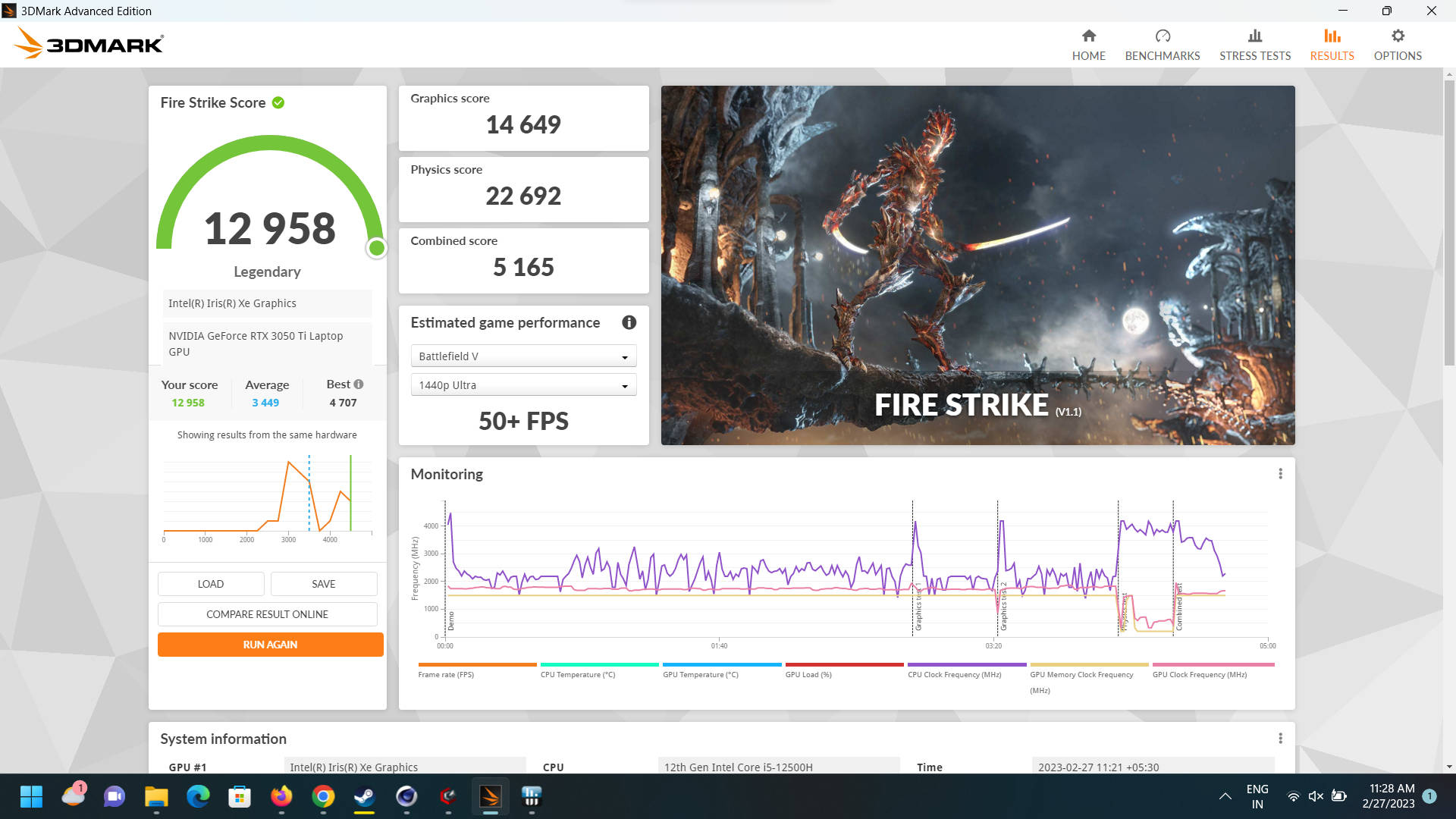The width and height of the screenshot is (1456, 819).
Task: Show hidden icons in the system tray
Action: (1225, 796)
